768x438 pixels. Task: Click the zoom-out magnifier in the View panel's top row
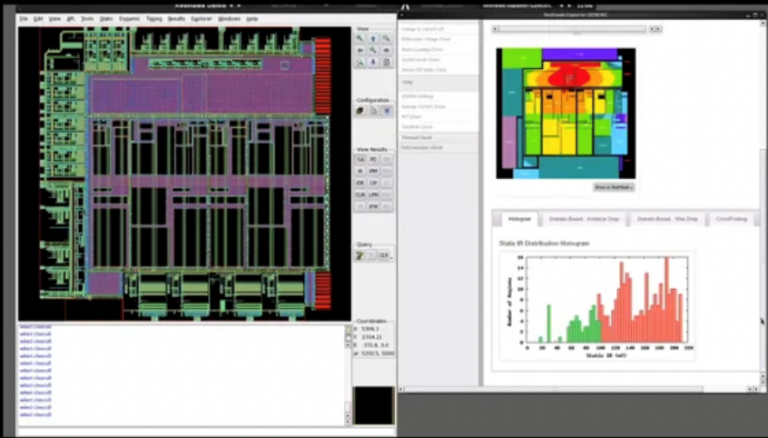click(386, 39)
